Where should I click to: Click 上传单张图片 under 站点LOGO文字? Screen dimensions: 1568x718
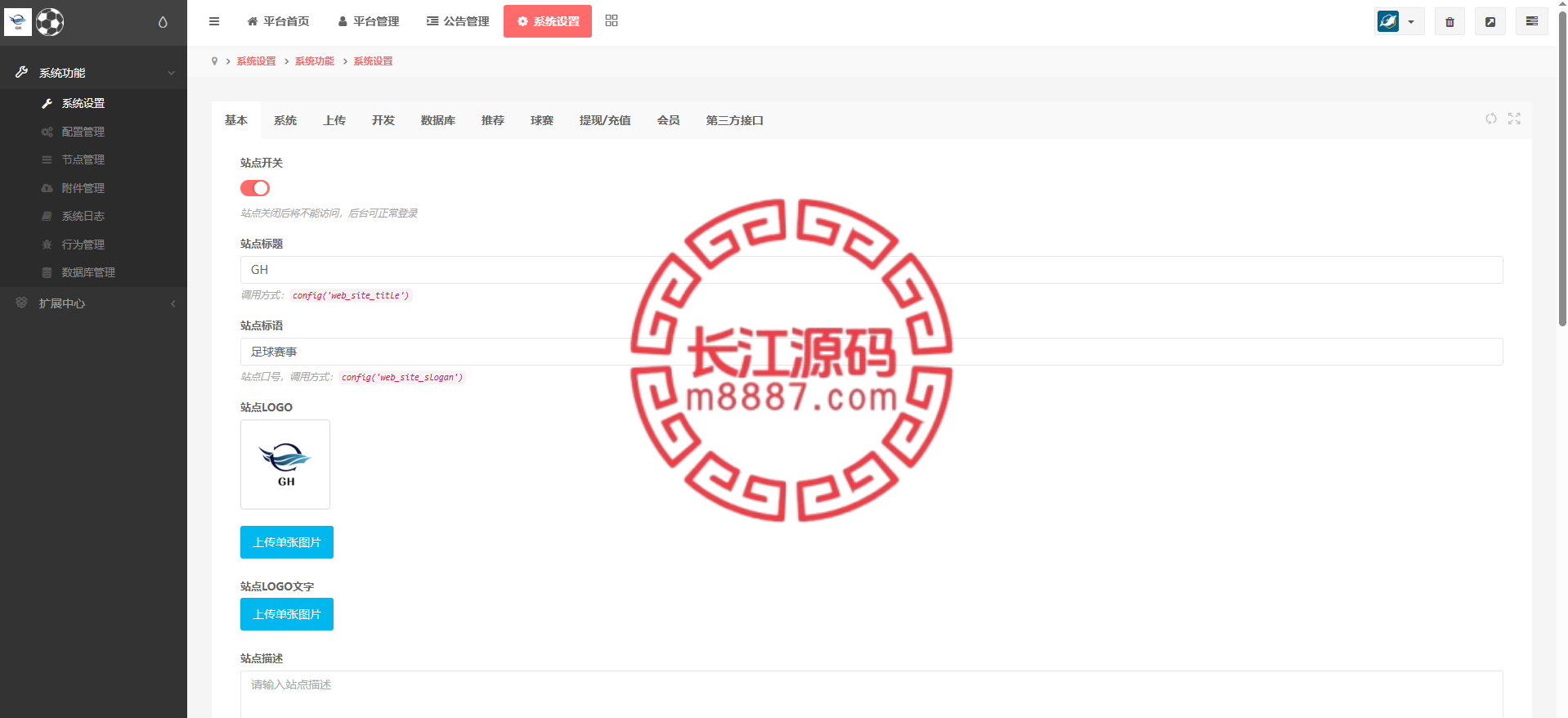point(287,614)
